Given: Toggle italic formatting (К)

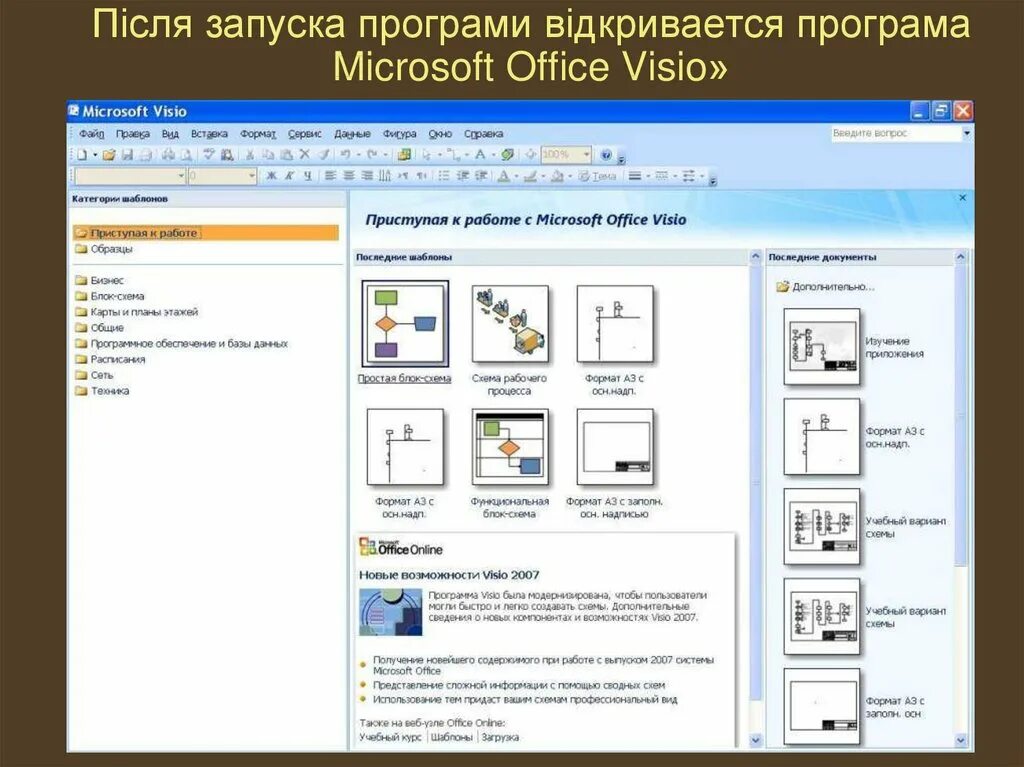Looking at the screenshot, I should [x=289, y=176].
